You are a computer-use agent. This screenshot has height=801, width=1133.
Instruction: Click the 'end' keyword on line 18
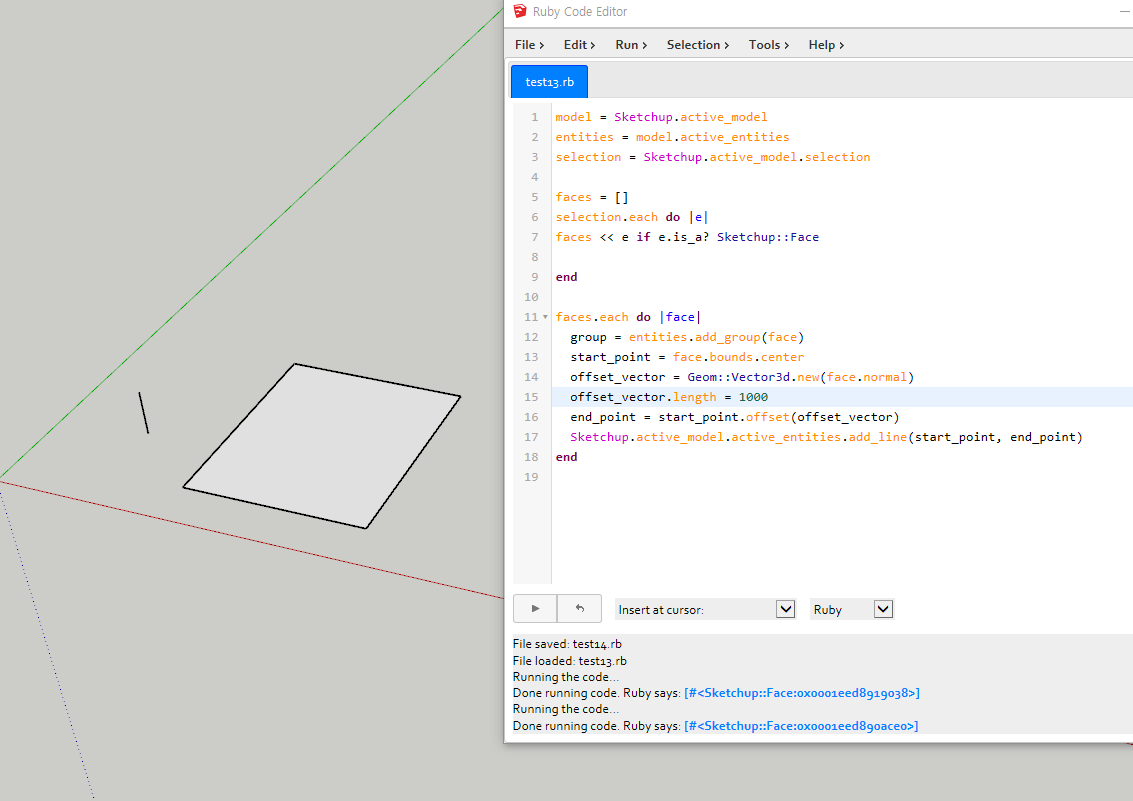tap(566, 457)
